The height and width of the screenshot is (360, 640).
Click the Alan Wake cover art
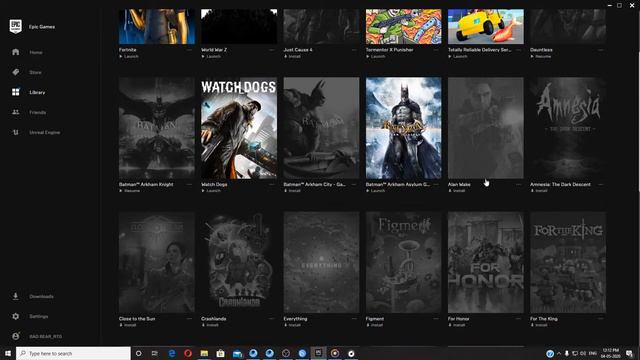(x=486, y=128)
